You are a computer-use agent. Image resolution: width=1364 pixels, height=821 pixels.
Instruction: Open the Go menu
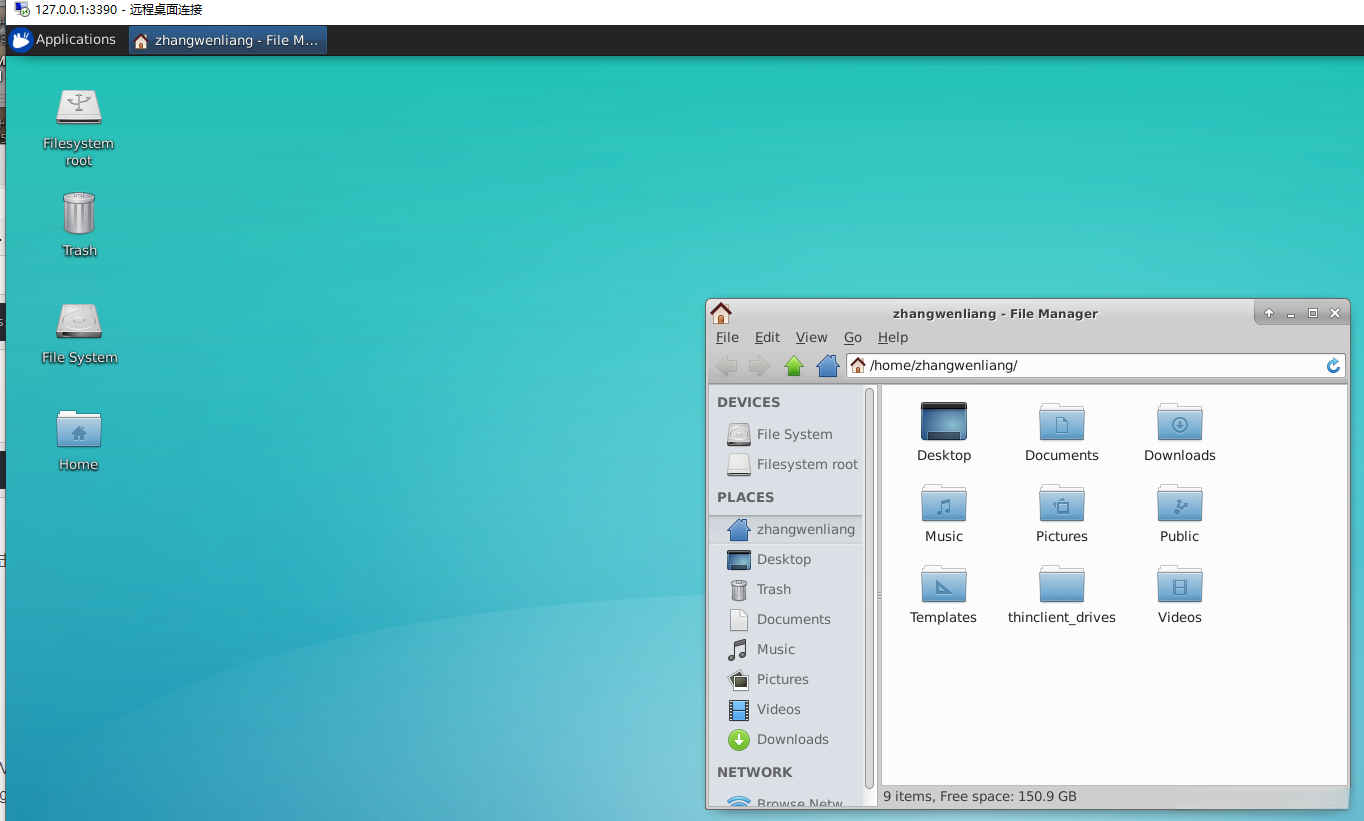pos(852,338)
